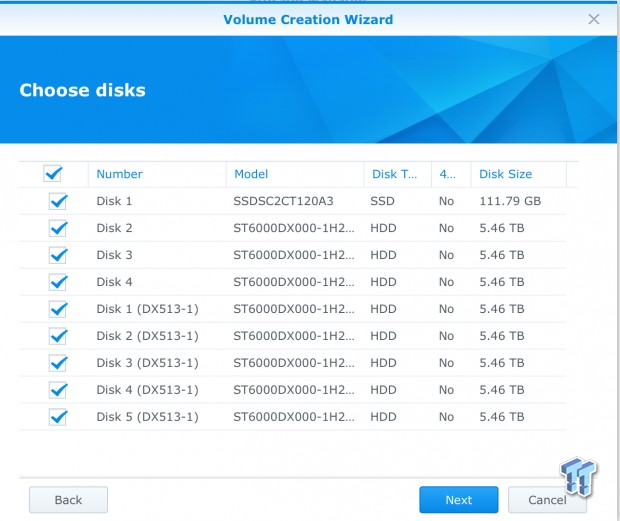Click the 4... column header
Image resolution: width=620 pixels, height=521 pixels.
pos(451,174)
